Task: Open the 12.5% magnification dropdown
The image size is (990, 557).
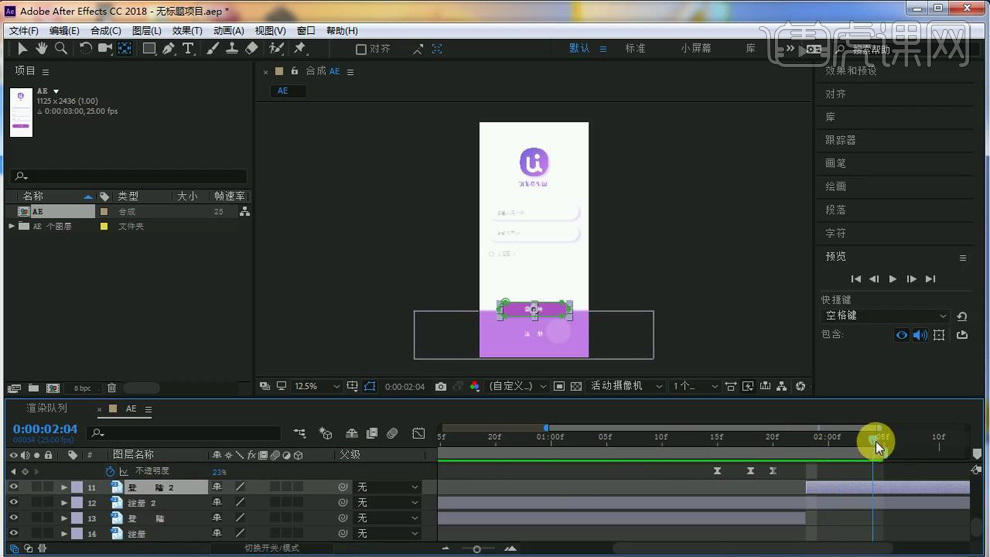Action: 317,386
